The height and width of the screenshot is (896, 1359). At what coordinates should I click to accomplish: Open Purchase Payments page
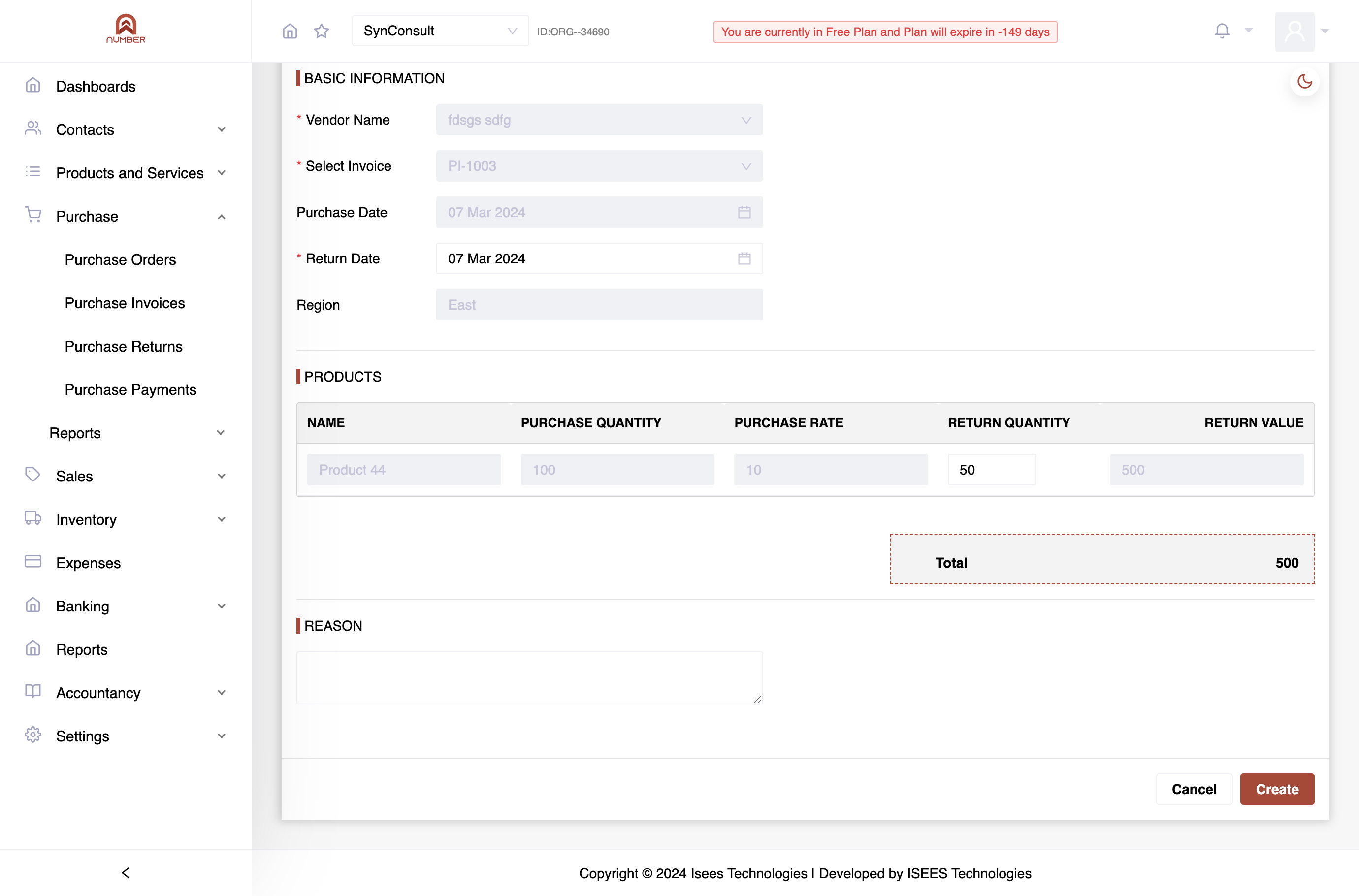click(x=130, y=390)
